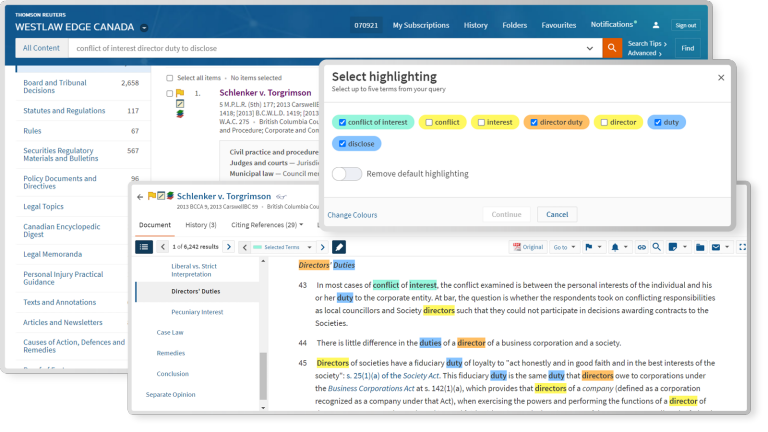Viewport: 768px width, 432px height.
Task: Uncheck the 'duty' term checkbox
Action: pos(658,122)
